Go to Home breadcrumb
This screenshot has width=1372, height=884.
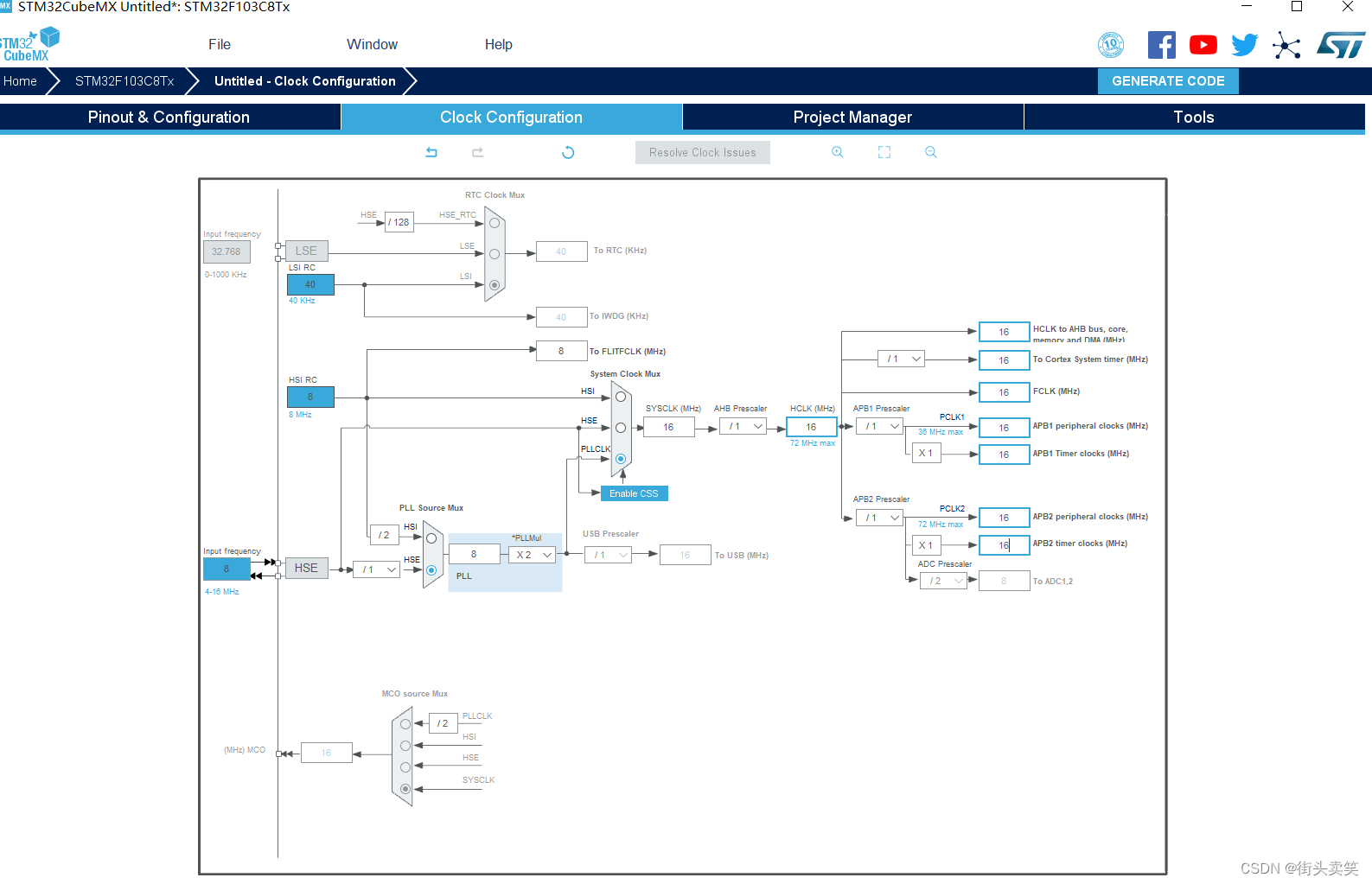pos(20,81)
